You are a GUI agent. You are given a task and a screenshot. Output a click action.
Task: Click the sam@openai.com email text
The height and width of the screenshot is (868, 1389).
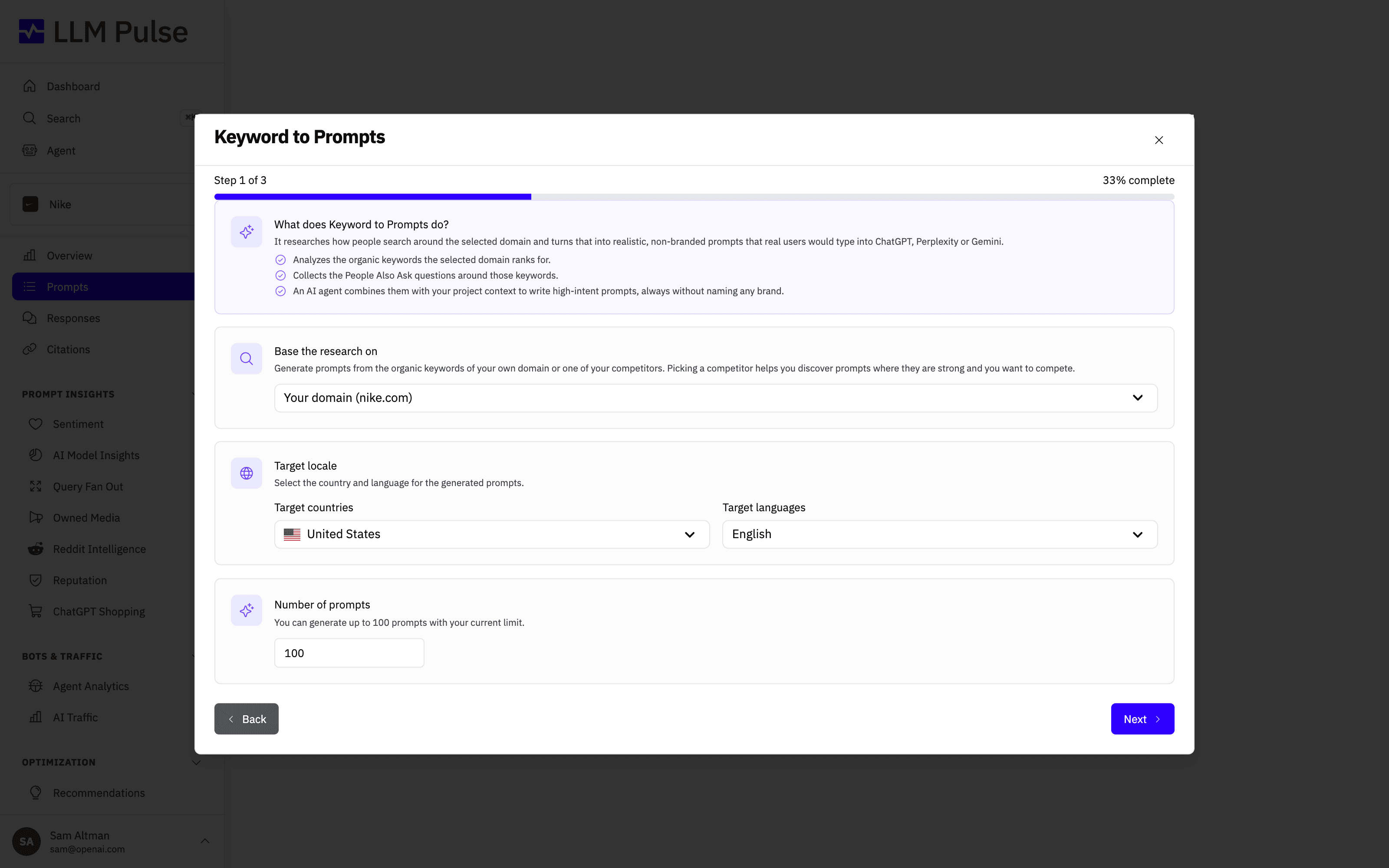click(87, 849)
